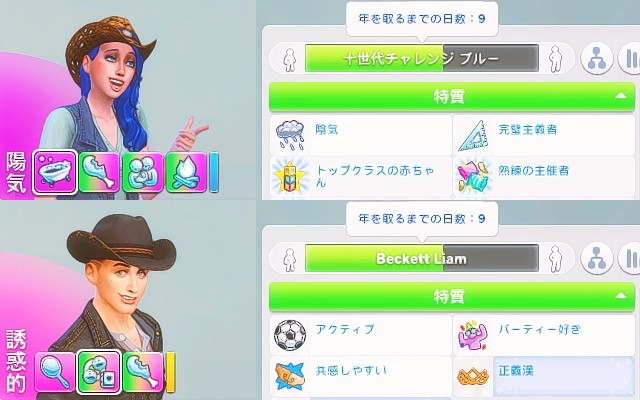
Task: Click the Sims-with-card moodlet icon
Action: coord(99,372)
